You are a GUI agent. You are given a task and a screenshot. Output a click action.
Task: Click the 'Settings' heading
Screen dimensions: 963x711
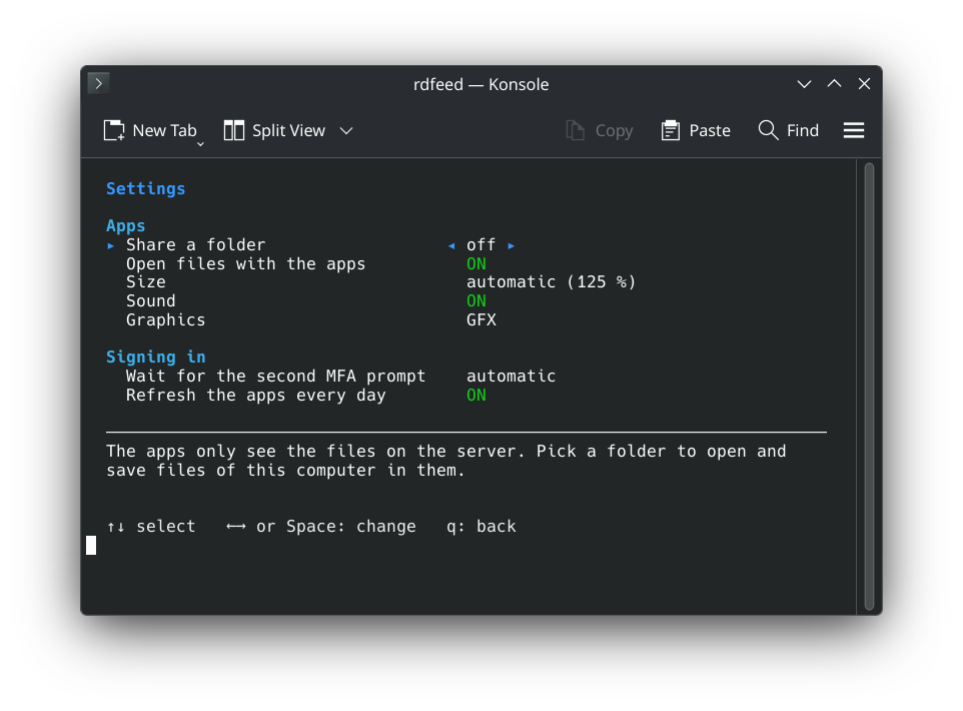(x=146, y=188)
